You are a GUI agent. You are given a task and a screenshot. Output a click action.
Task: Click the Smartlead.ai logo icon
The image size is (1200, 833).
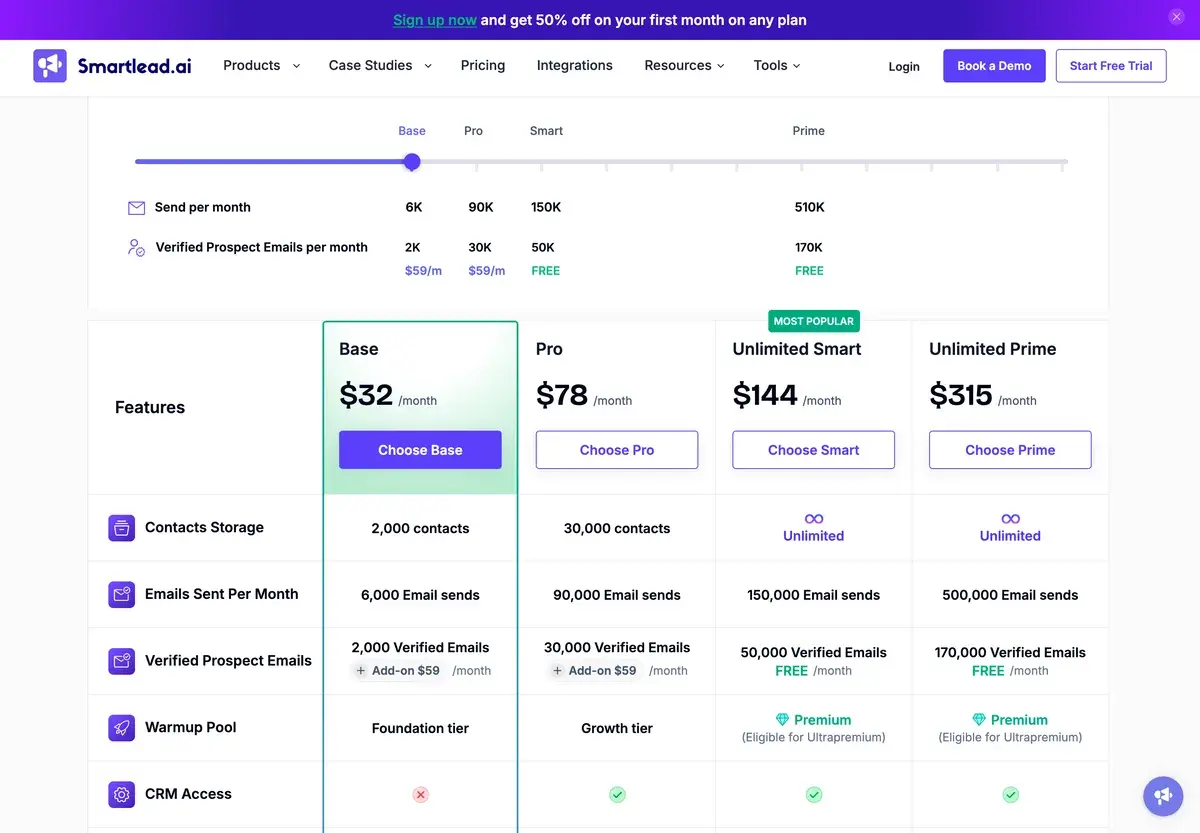tap(50, 66)
